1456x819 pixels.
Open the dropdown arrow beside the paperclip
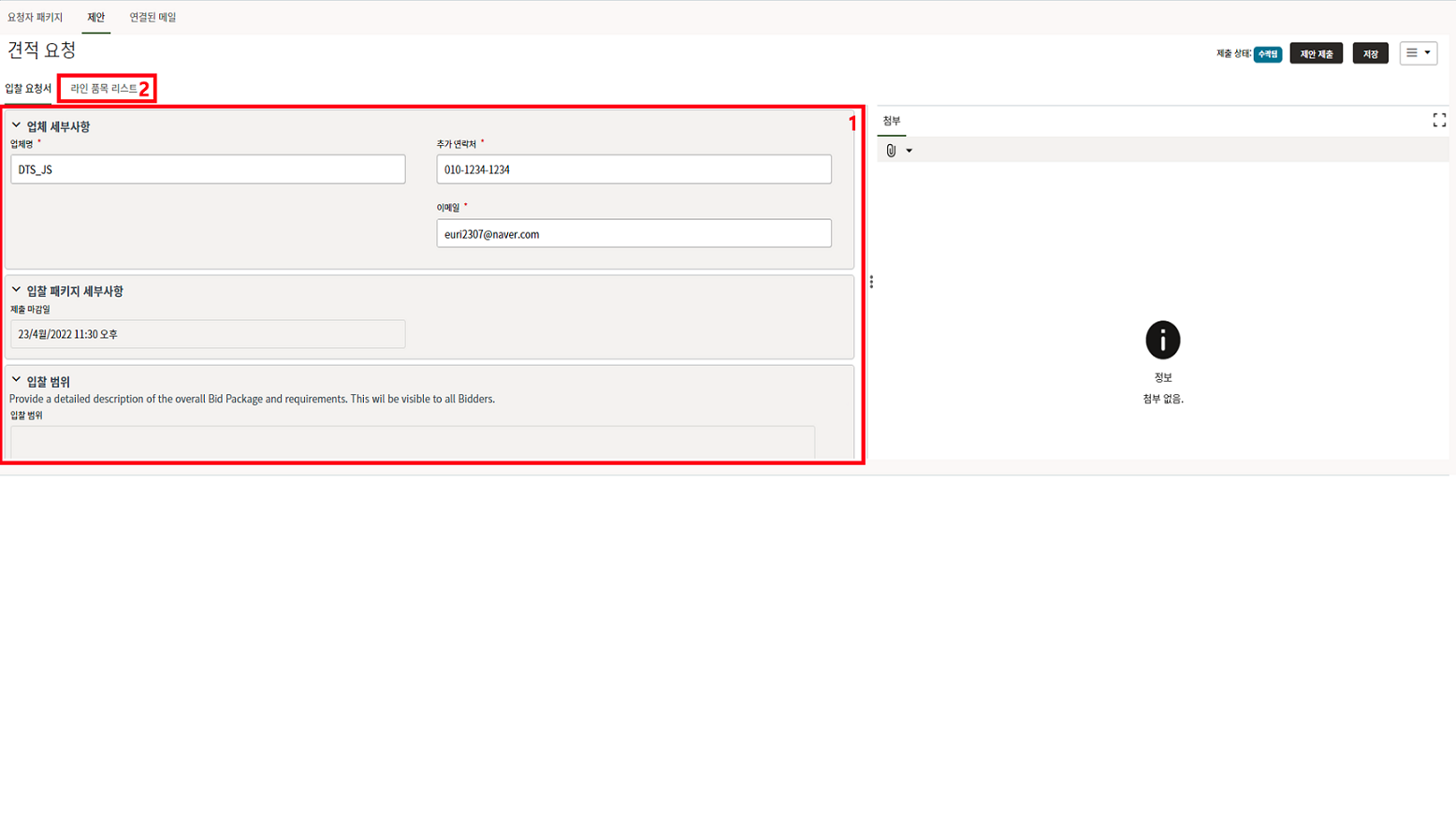coord(909,151)
